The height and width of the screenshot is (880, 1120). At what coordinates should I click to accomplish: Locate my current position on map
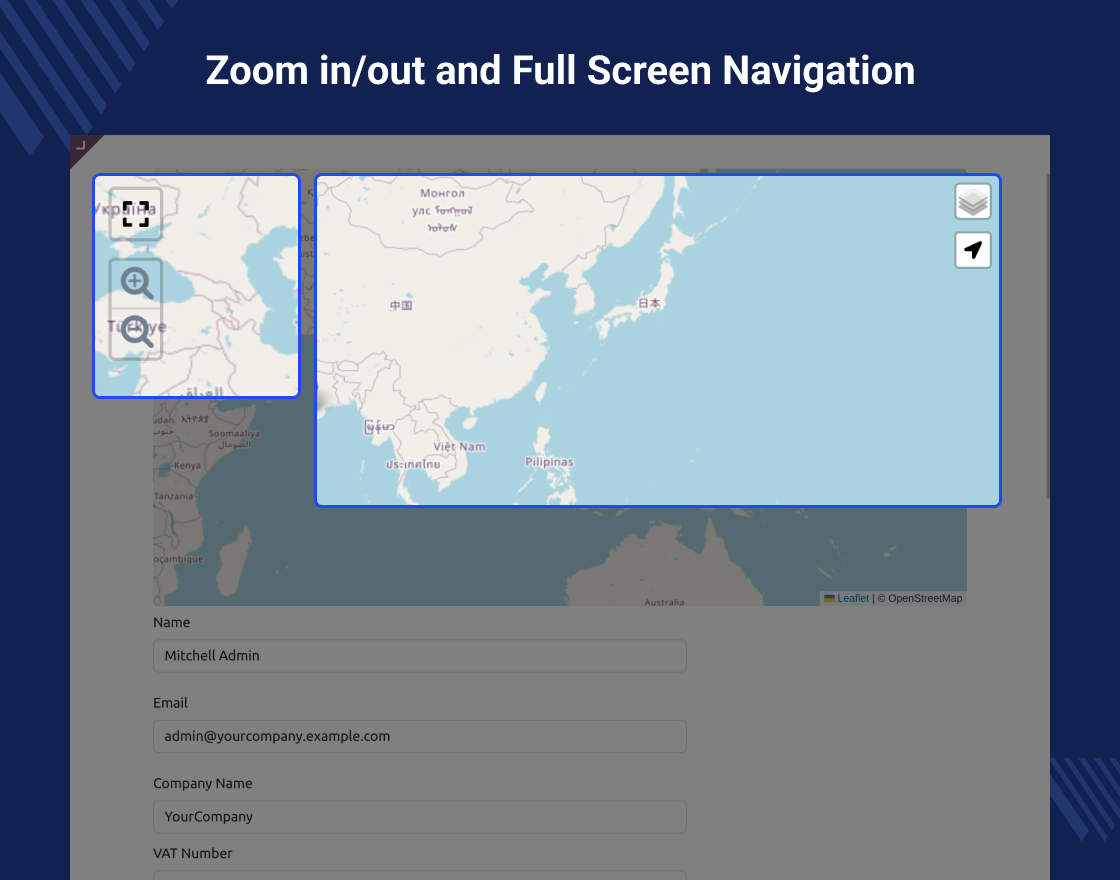point(973,250)
